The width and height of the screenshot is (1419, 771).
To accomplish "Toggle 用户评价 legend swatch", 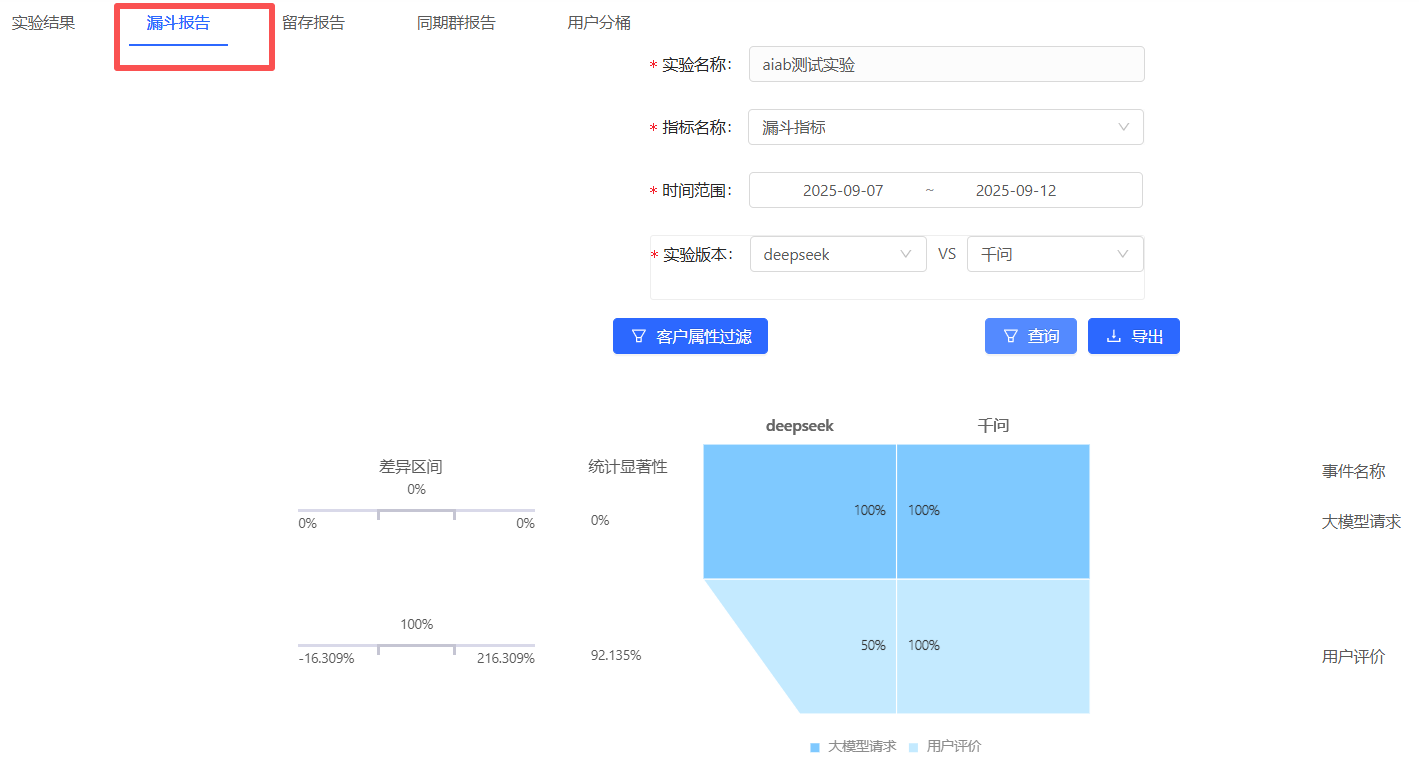I will 913,747.
